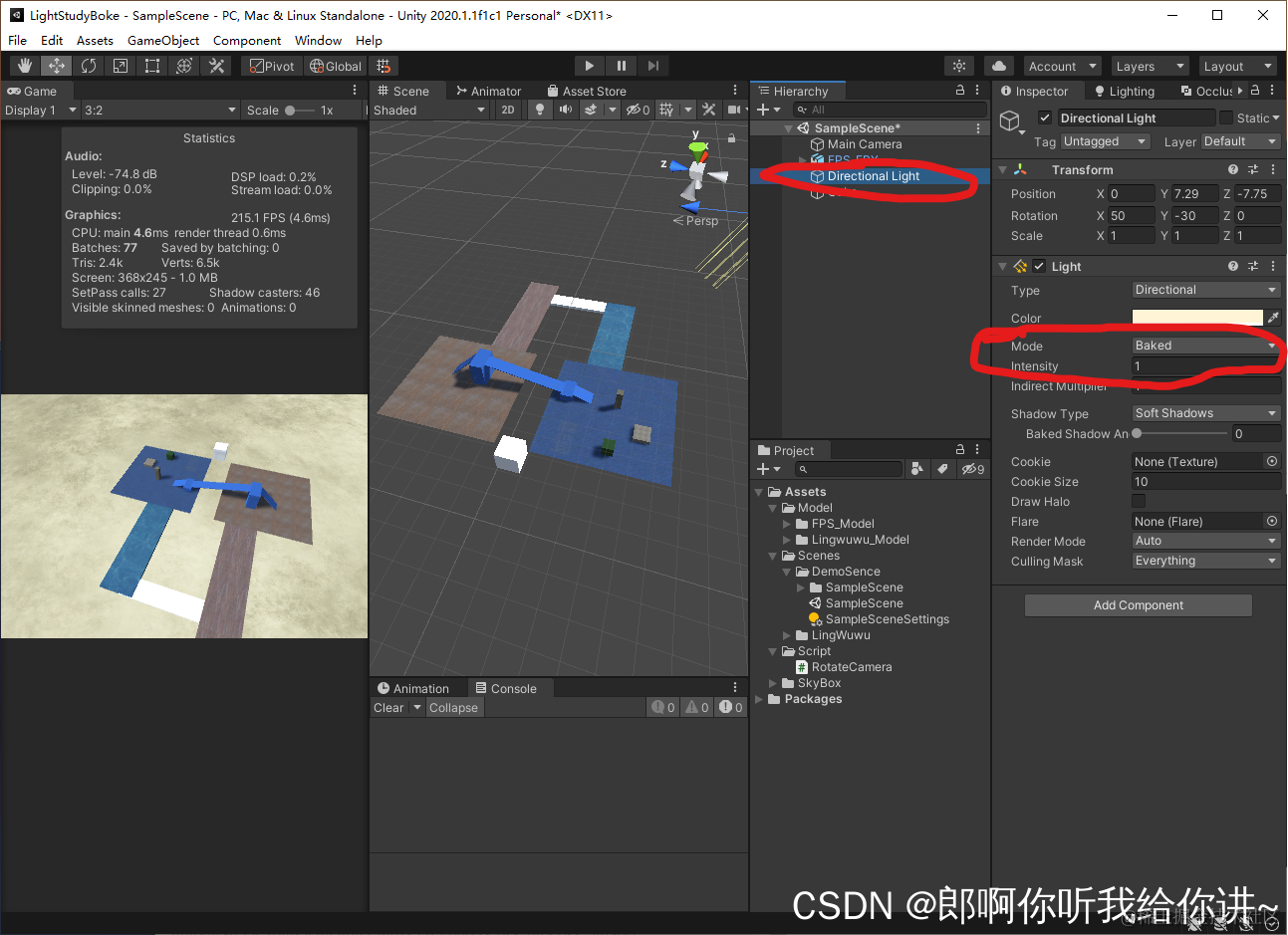The height and width of the screenshot is (935, 1288).
Task: Toggle 2D scene view mode
Action: click(508, 110)
